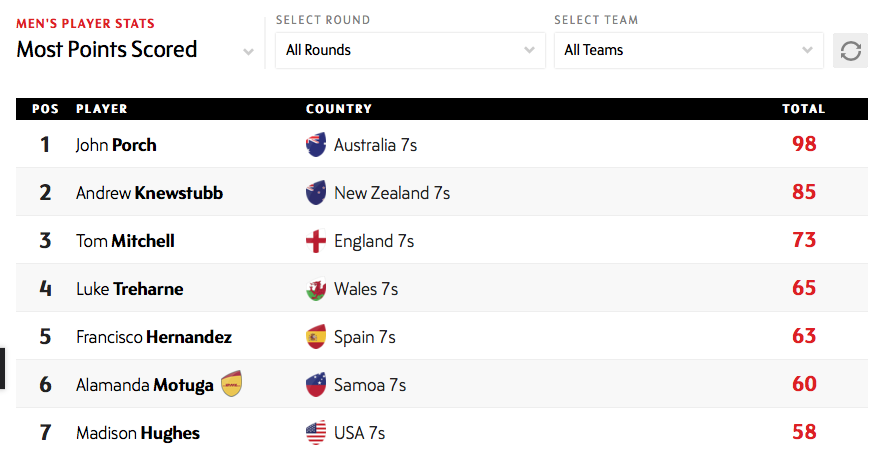Click the England 7s flag icon
The width and height of the screenshot is (873, 454).
316,241
